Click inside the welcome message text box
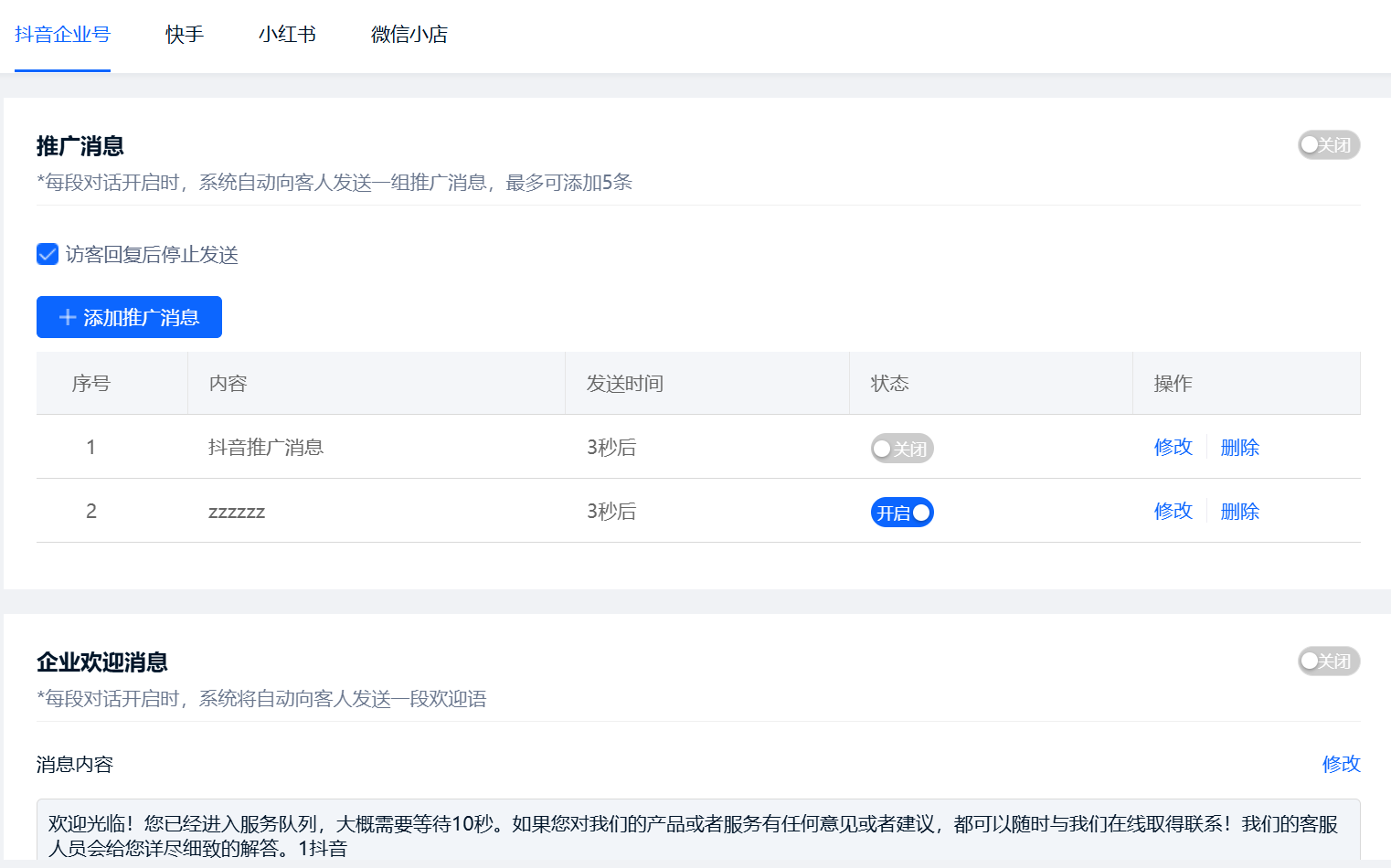Viewport: 1391px width, 868px height. [x=695, y=834]
